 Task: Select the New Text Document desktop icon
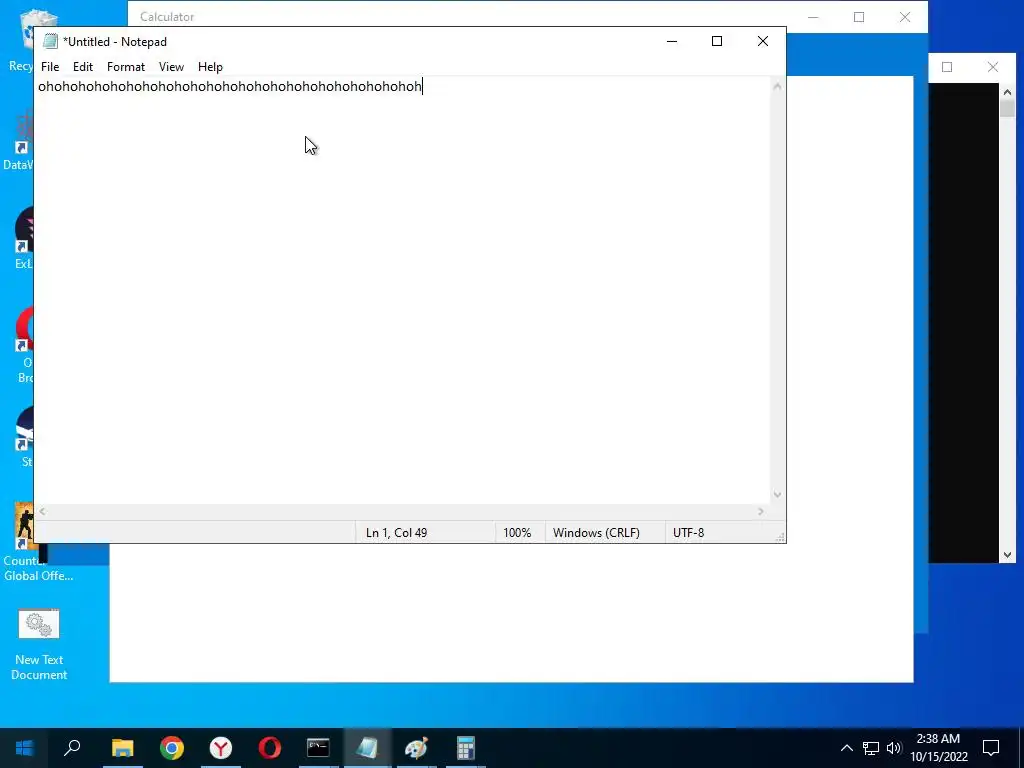(39, 645)
